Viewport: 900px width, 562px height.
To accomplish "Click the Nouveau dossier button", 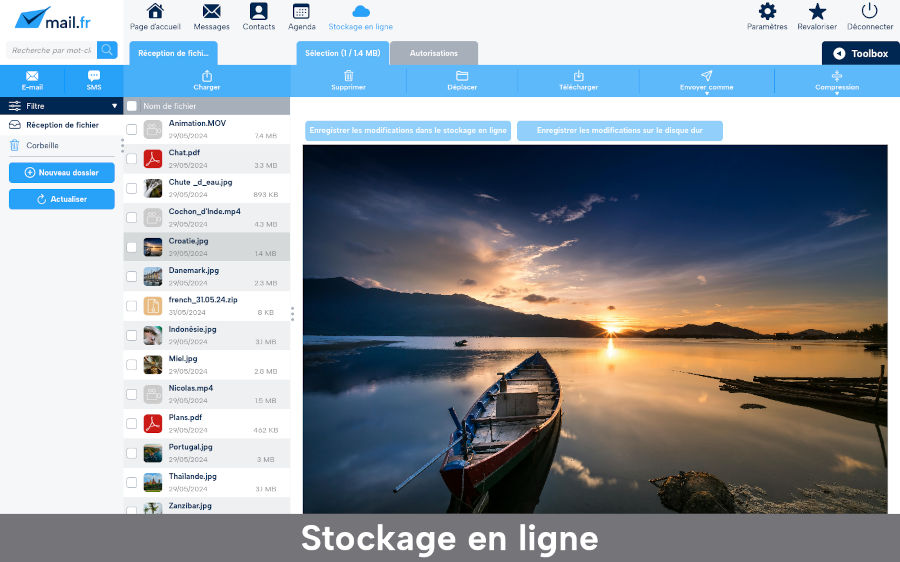I will point(62,173).
